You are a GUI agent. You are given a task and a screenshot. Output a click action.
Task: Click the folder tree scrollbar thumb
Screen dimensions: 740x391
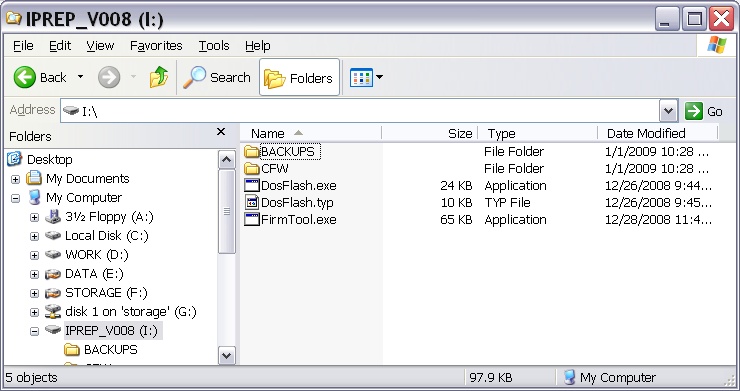(x=227, y=212)
